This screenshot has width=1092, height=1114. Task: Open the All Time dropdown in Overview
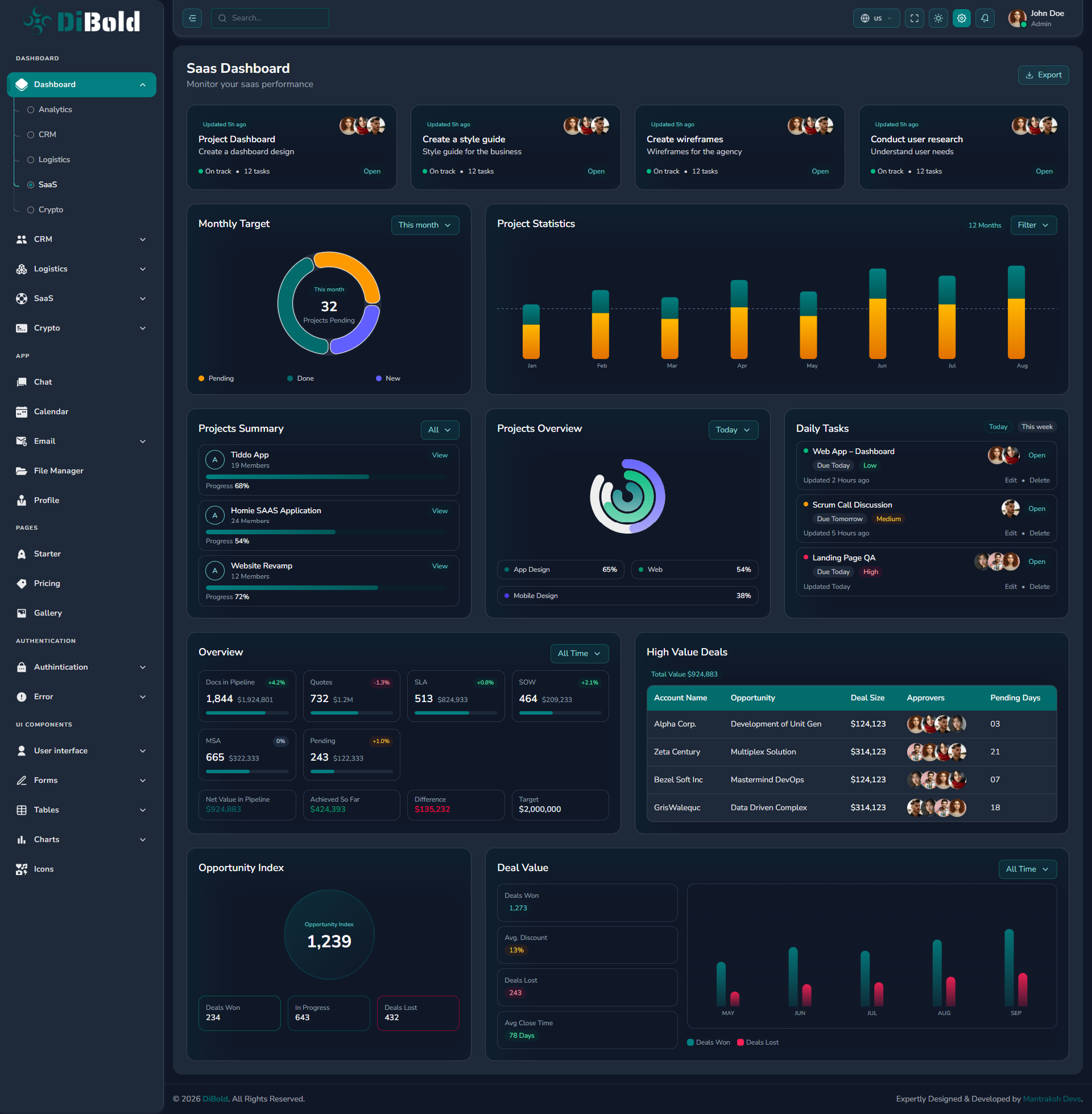pyautogui.click(x=579, y=654)
